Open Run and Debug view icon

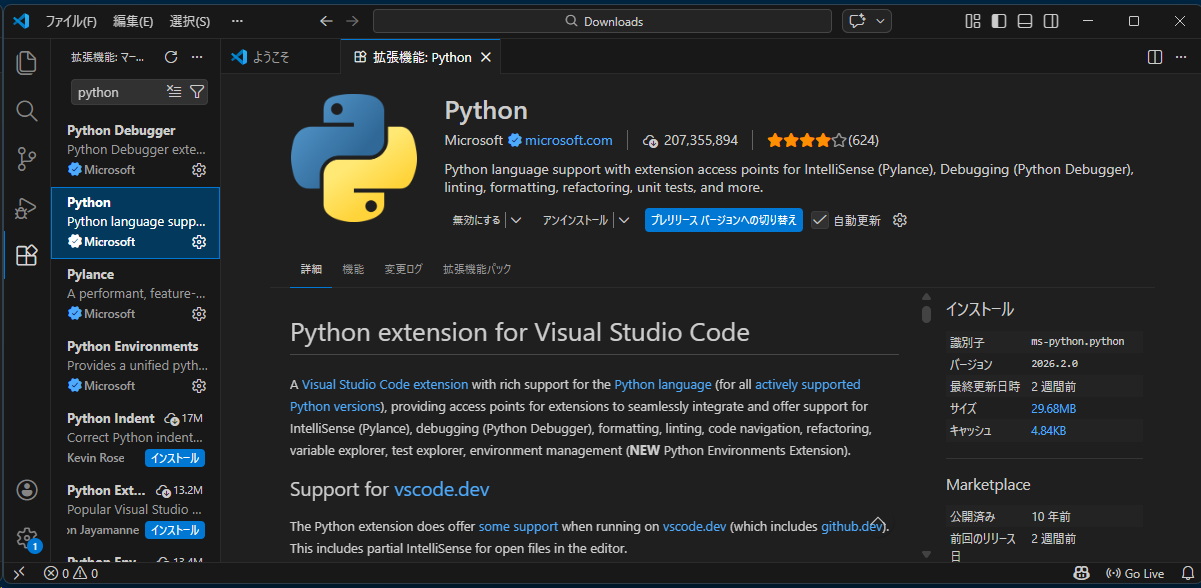(27, 208)
